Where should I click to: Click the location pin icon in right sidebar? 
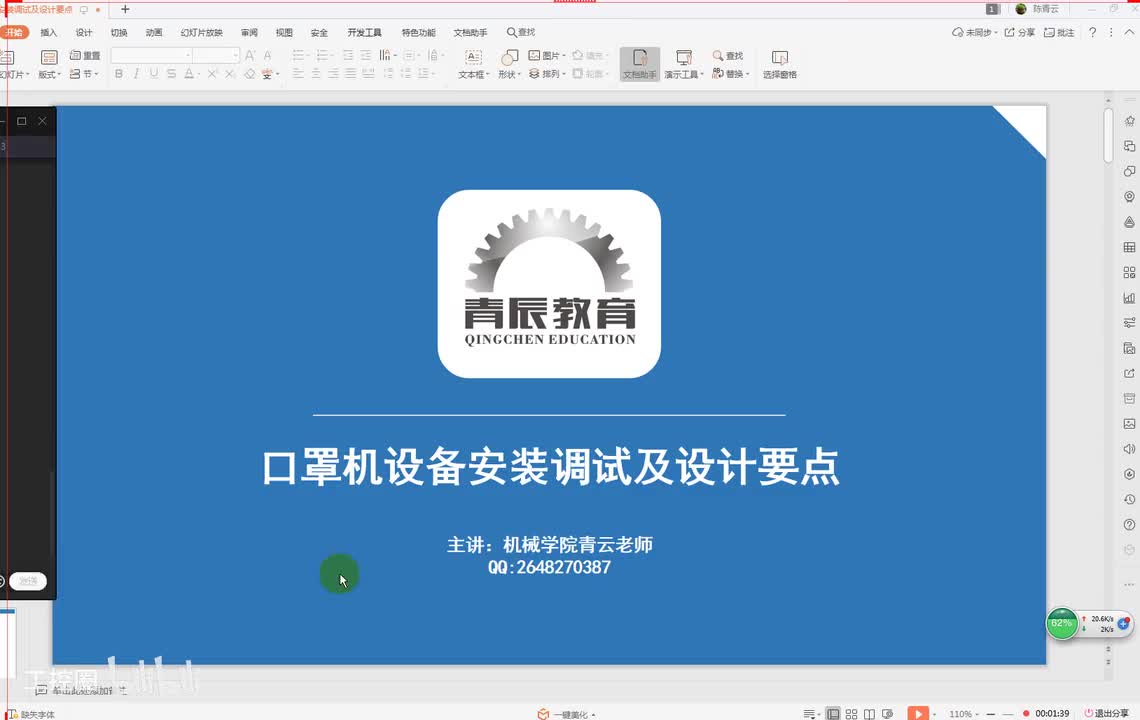1129,196
